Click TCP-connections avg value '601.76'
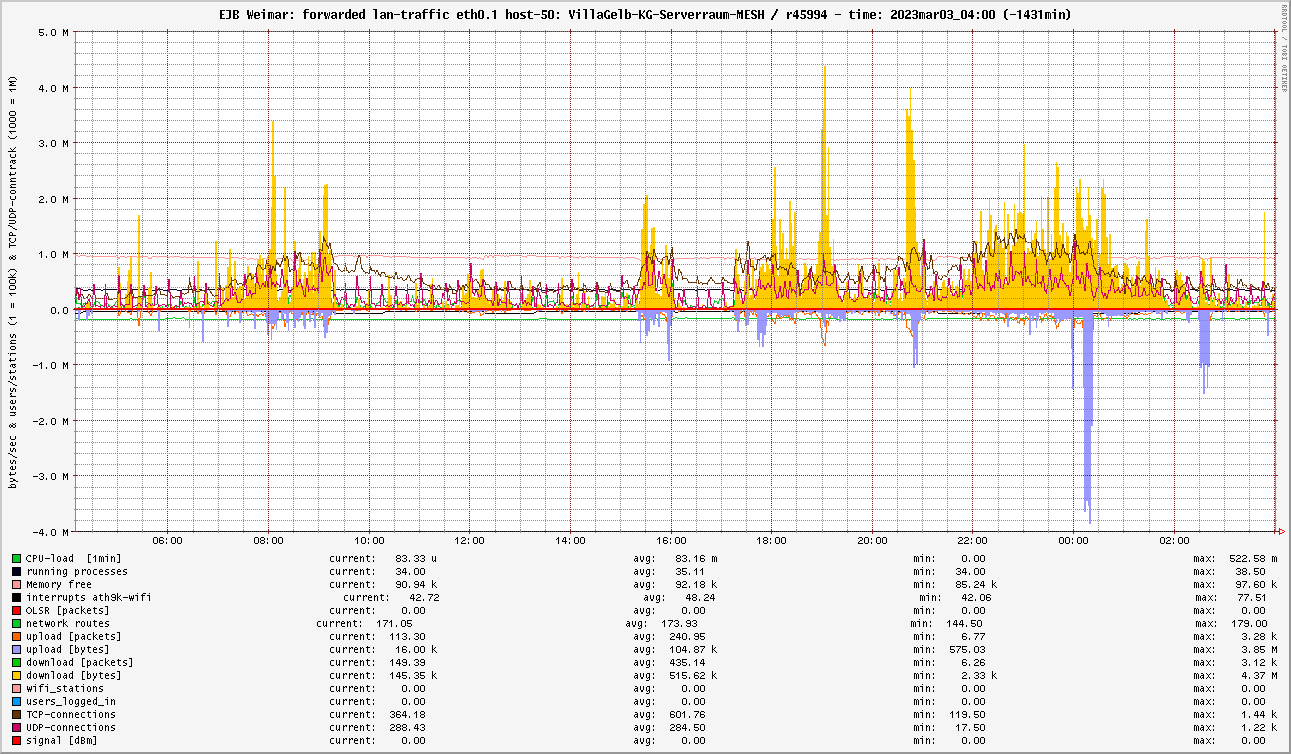The height and width of the screenshot is (754, 1291). 686,714
